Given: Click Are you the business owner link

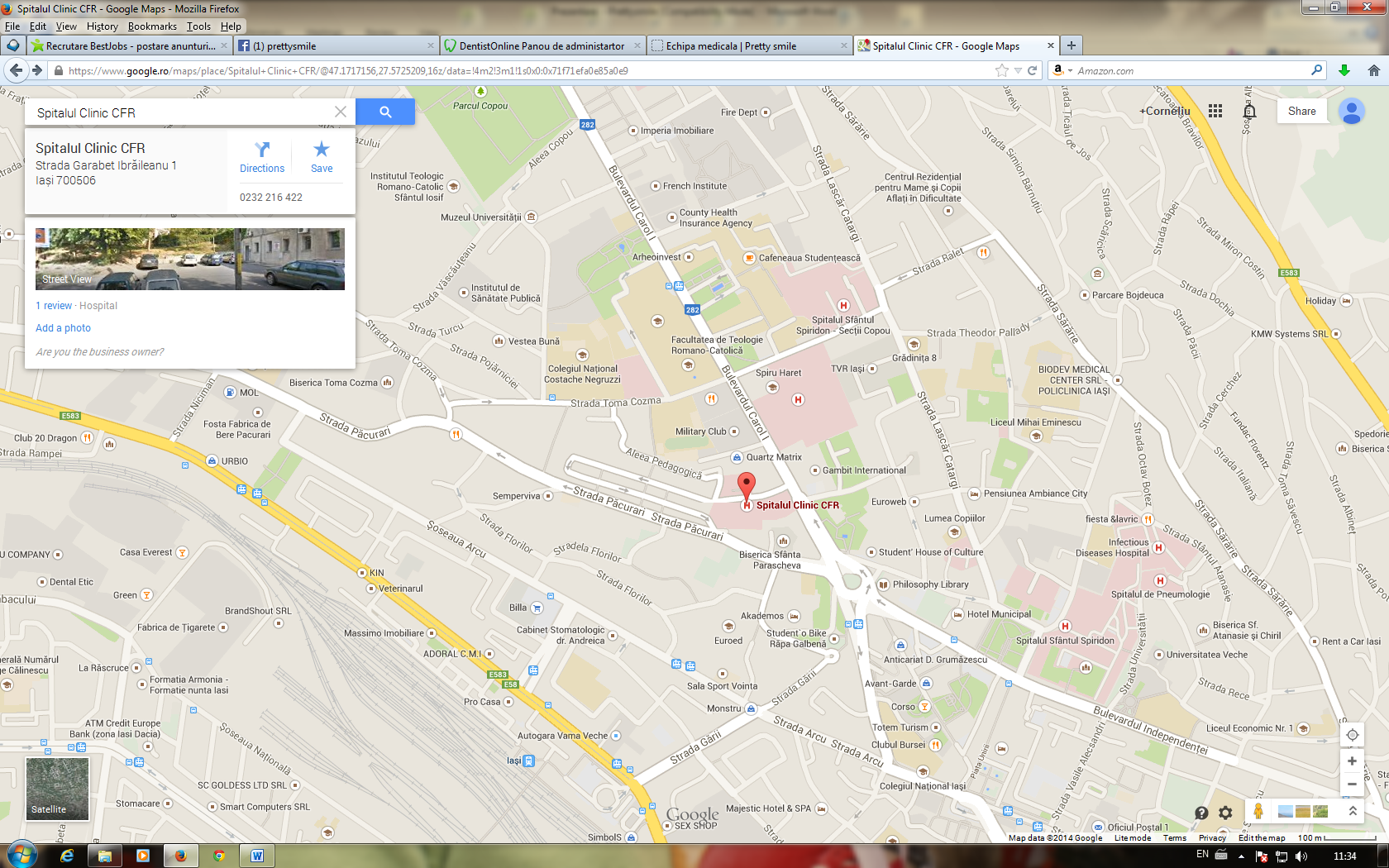Looking at the screenshot, I should tap(100, 352).
